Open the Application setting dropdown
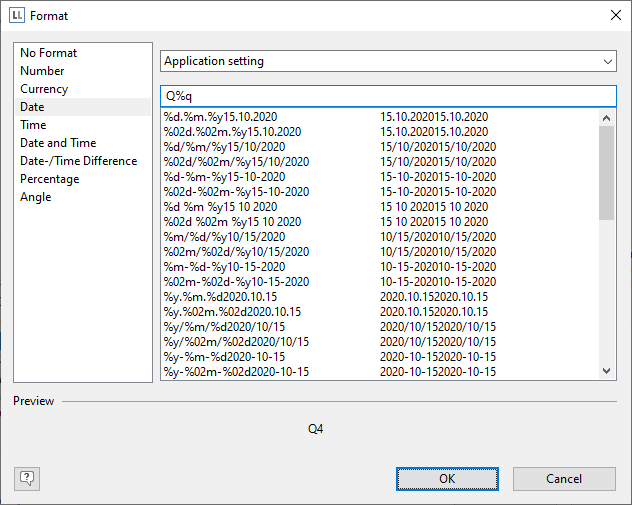The height and width of the screenshot is (505, 632). click(x=388, y=61)
